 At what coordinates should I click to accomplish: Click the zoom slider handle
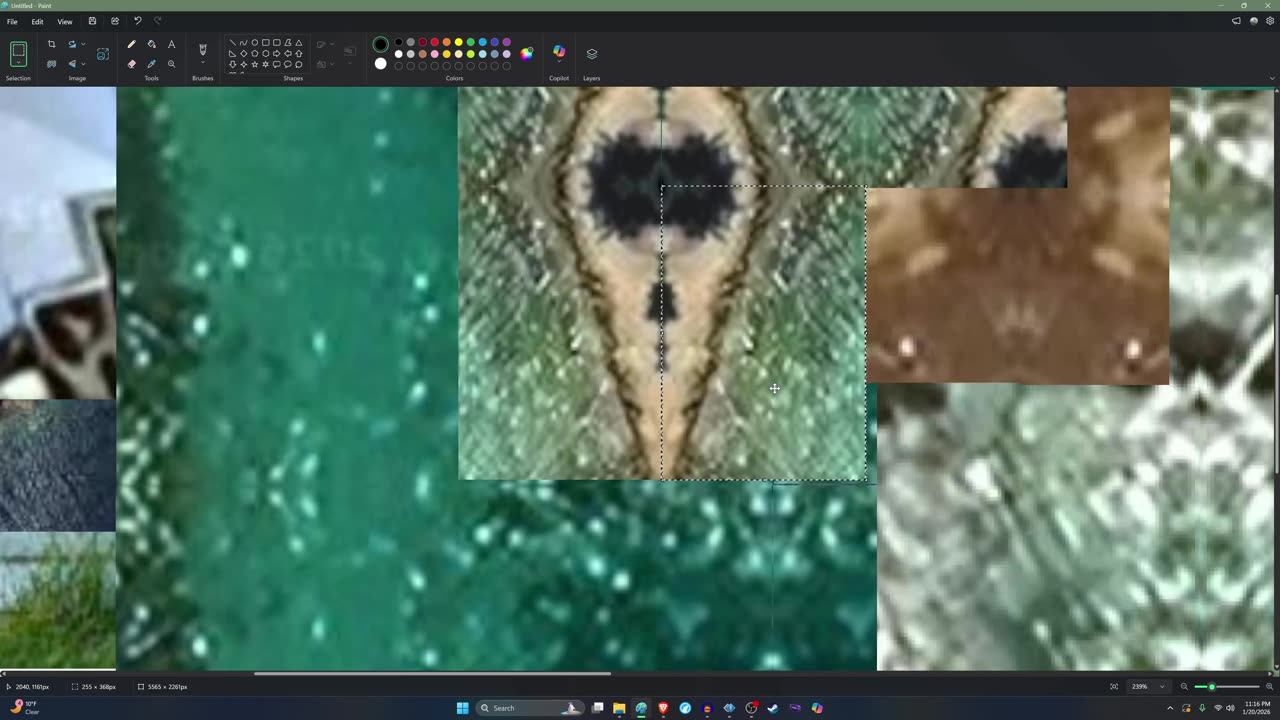(x=1212, y=687)
